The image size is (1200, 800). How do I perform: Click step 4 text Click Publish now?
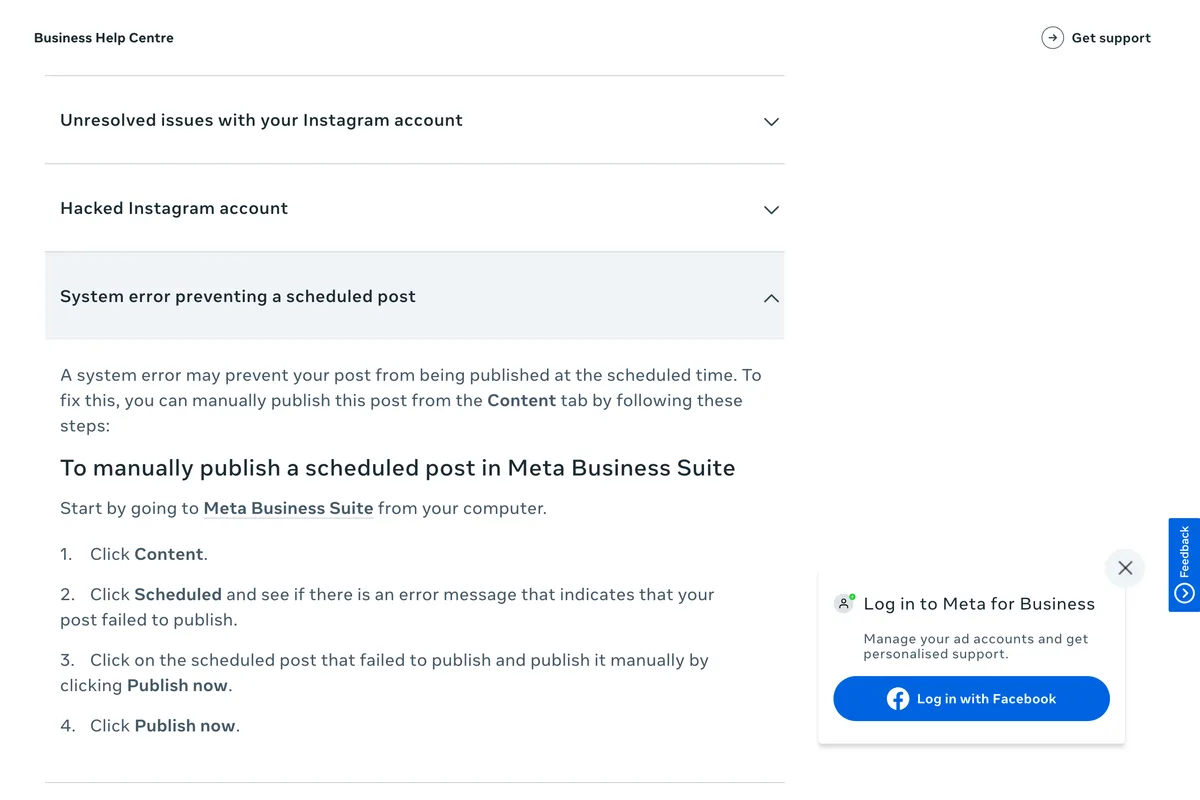pos(165,726)
